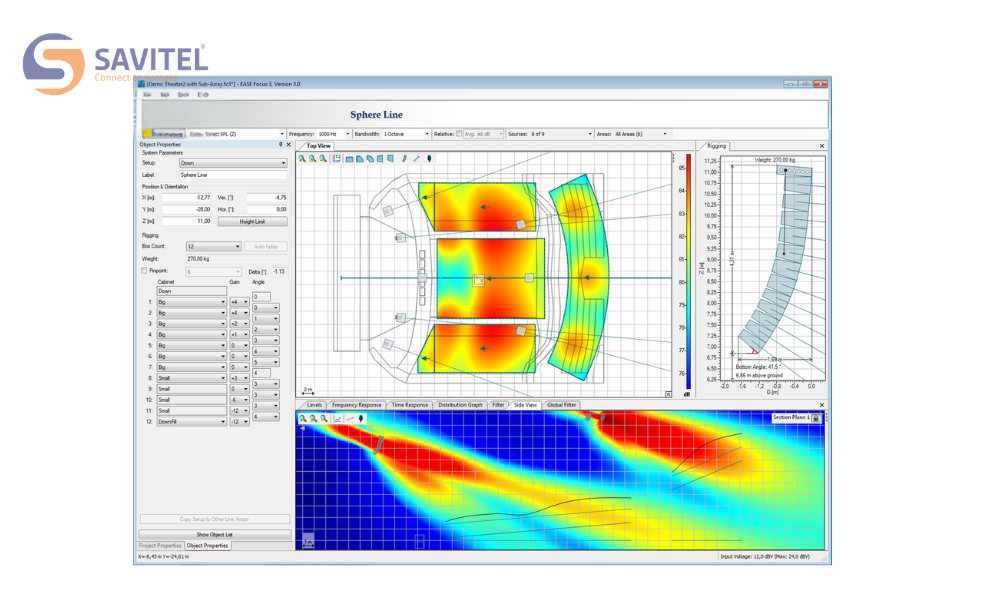This screenshot has height=600, width=1000.
Task: Switch to the Time Response tab
Action: (x=409, y=405)
